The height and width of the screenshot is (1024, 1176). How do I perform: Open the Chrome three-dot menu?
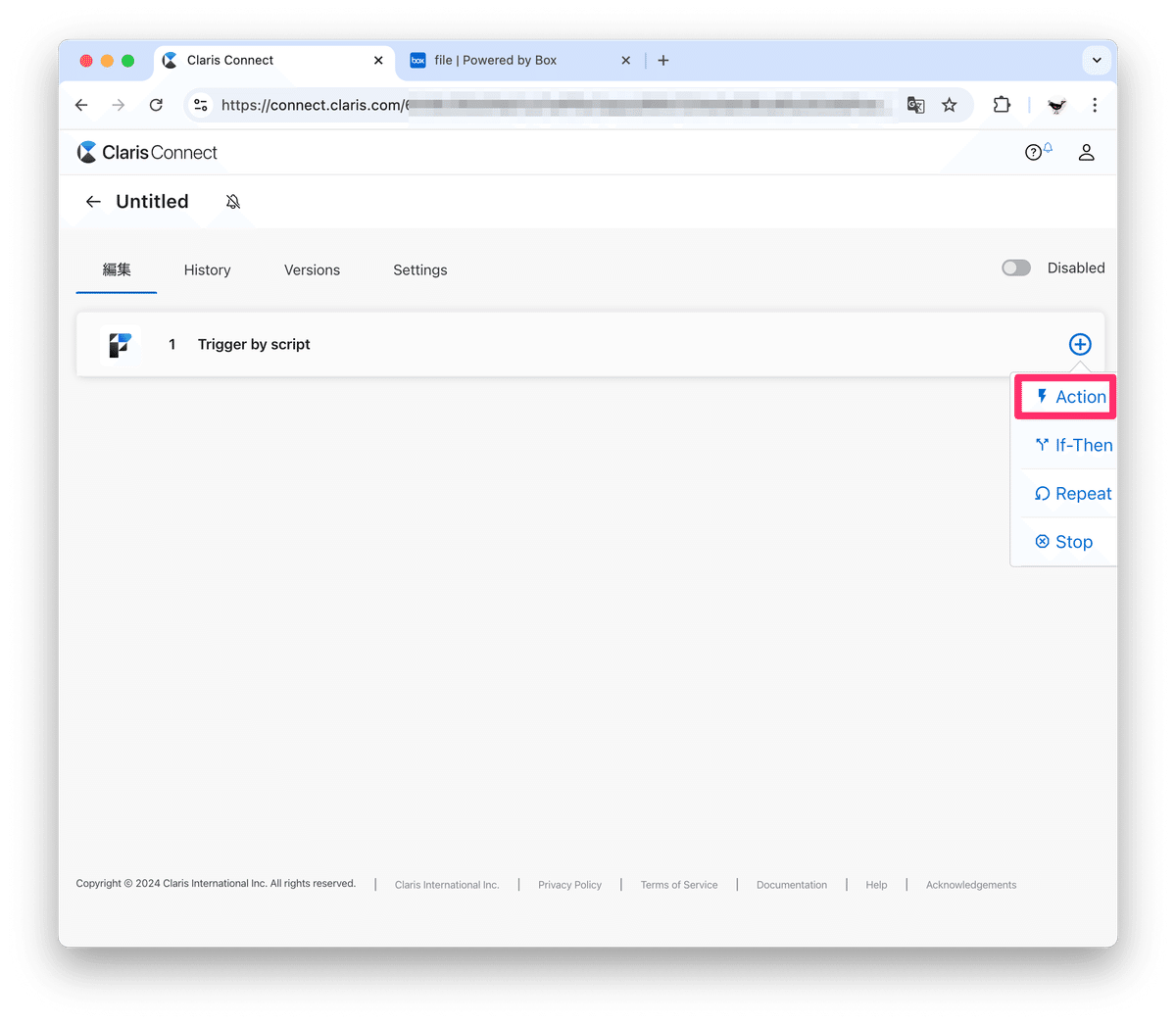(1095, 105)
